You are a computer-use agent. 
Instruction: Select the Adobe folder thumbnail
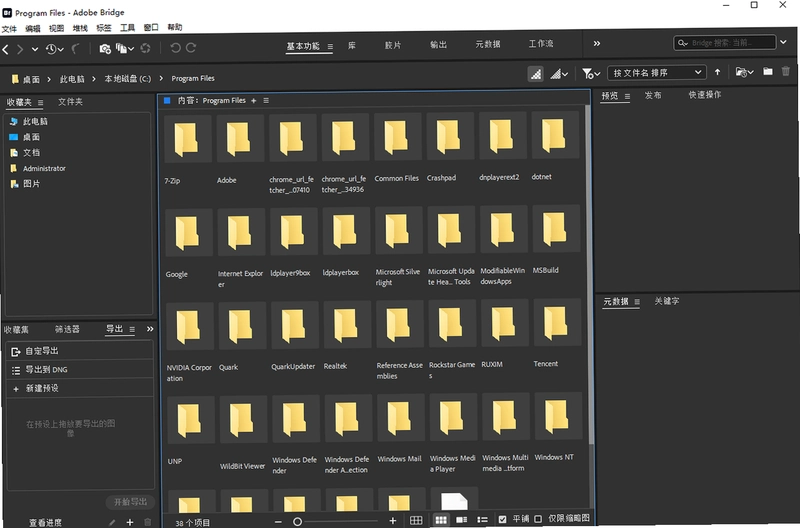(x=239, y=139)
